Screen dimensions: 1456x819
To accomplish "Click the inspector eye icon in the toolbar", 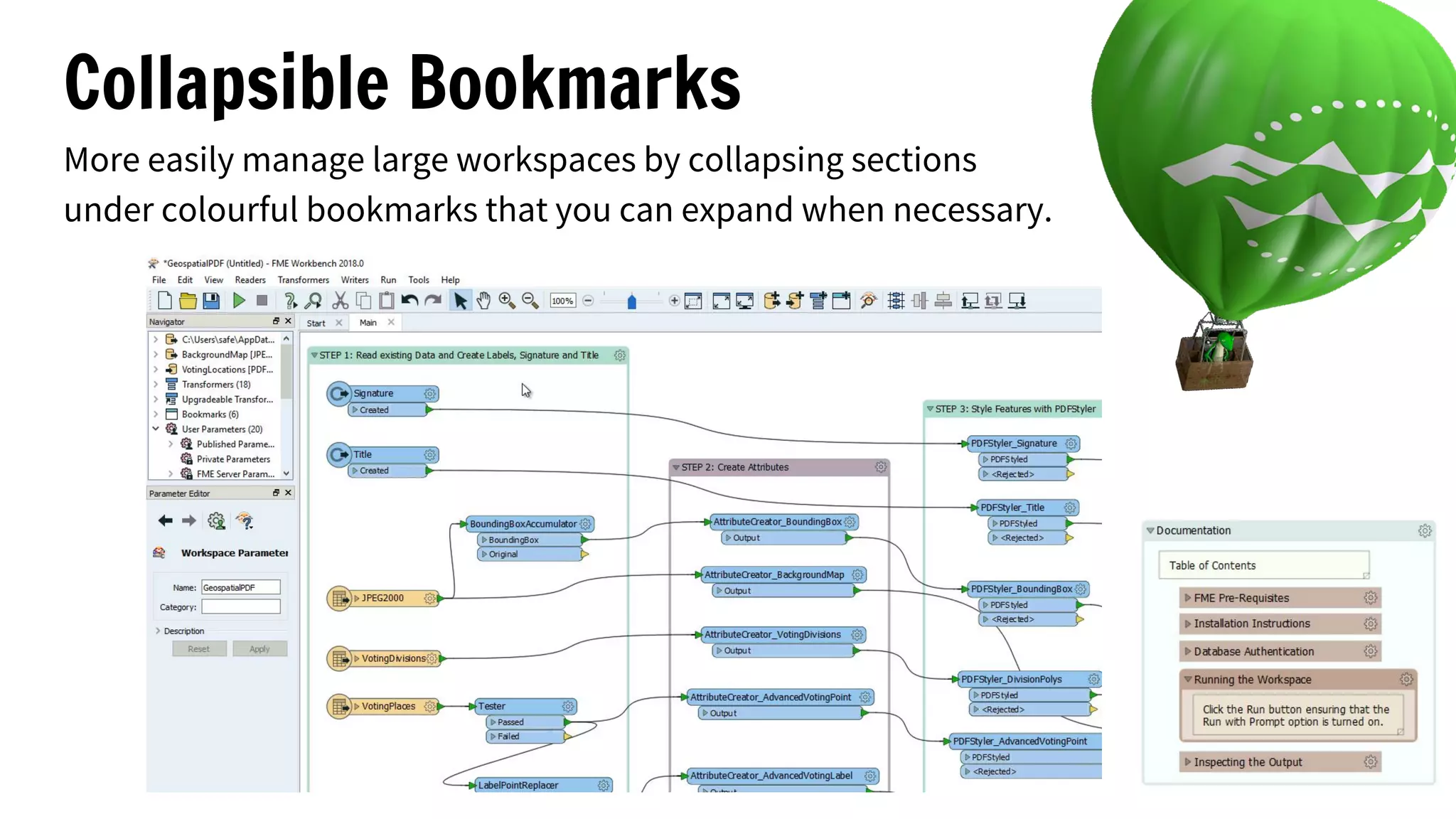I will click(x=868, y=301).
